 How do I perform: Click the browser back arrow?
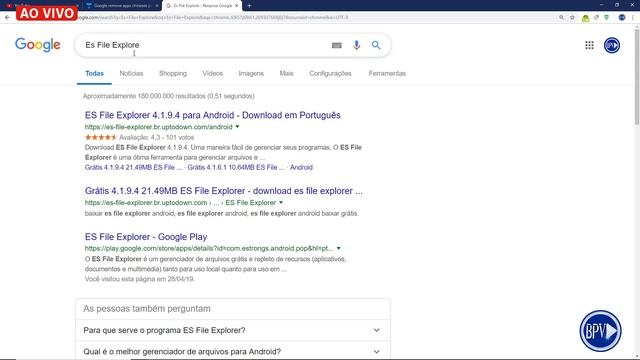pyautogui.click(x=7, y=18)
